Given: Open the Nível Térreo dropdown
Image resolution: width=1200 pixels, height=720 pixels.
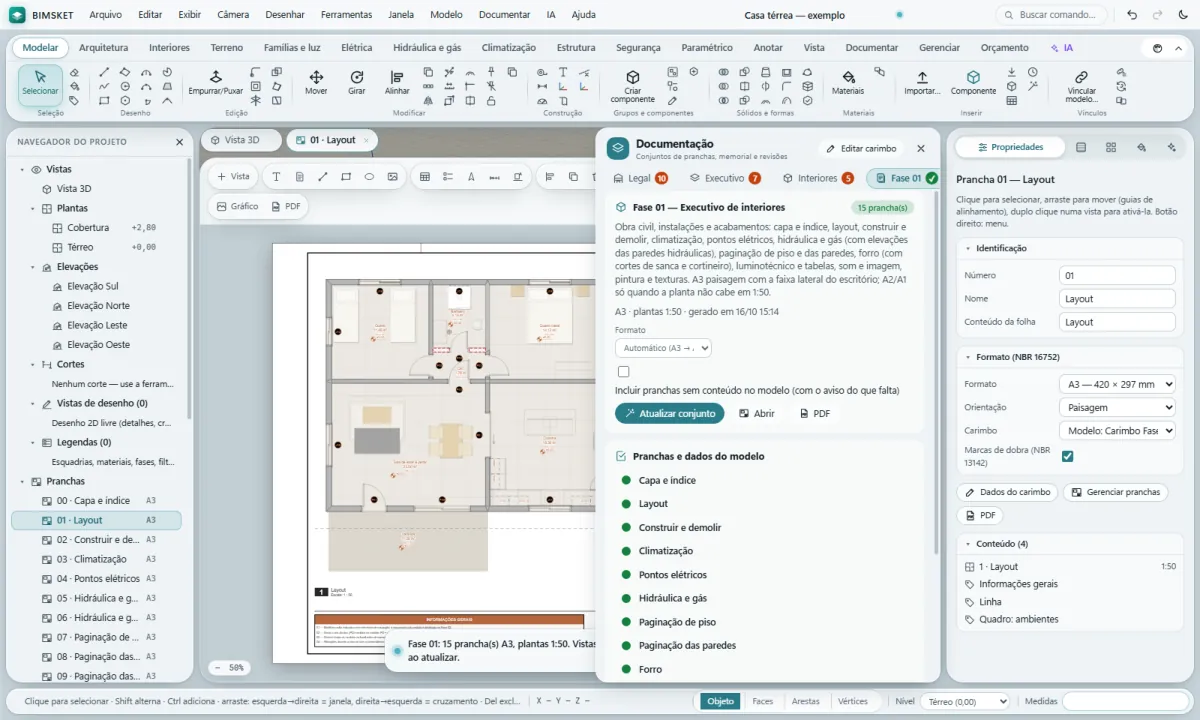Looking at the screenshot, I should point(964,702).
